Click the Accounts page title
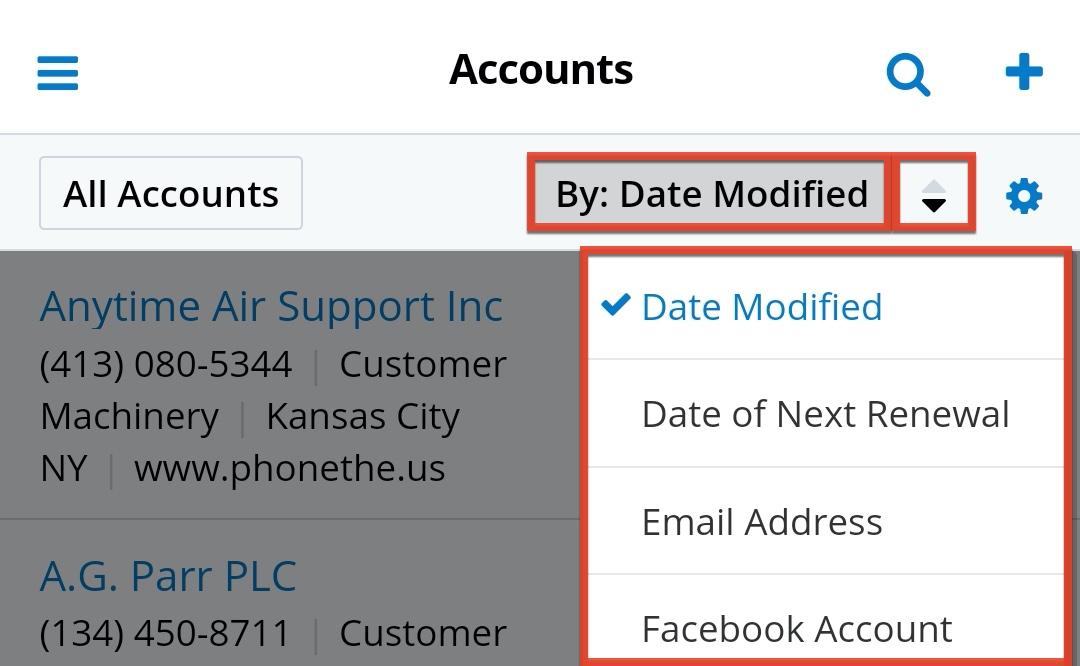Screen dimensions: 1080x666 pyautogui.click(x=541, y=70)
